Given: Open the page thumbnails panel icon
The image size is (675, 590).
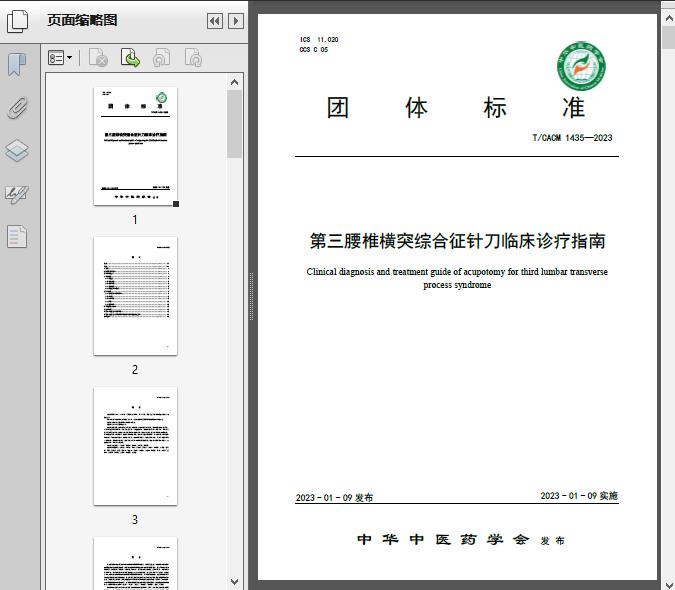Looking at the screenshot, I should pos(17,22).
